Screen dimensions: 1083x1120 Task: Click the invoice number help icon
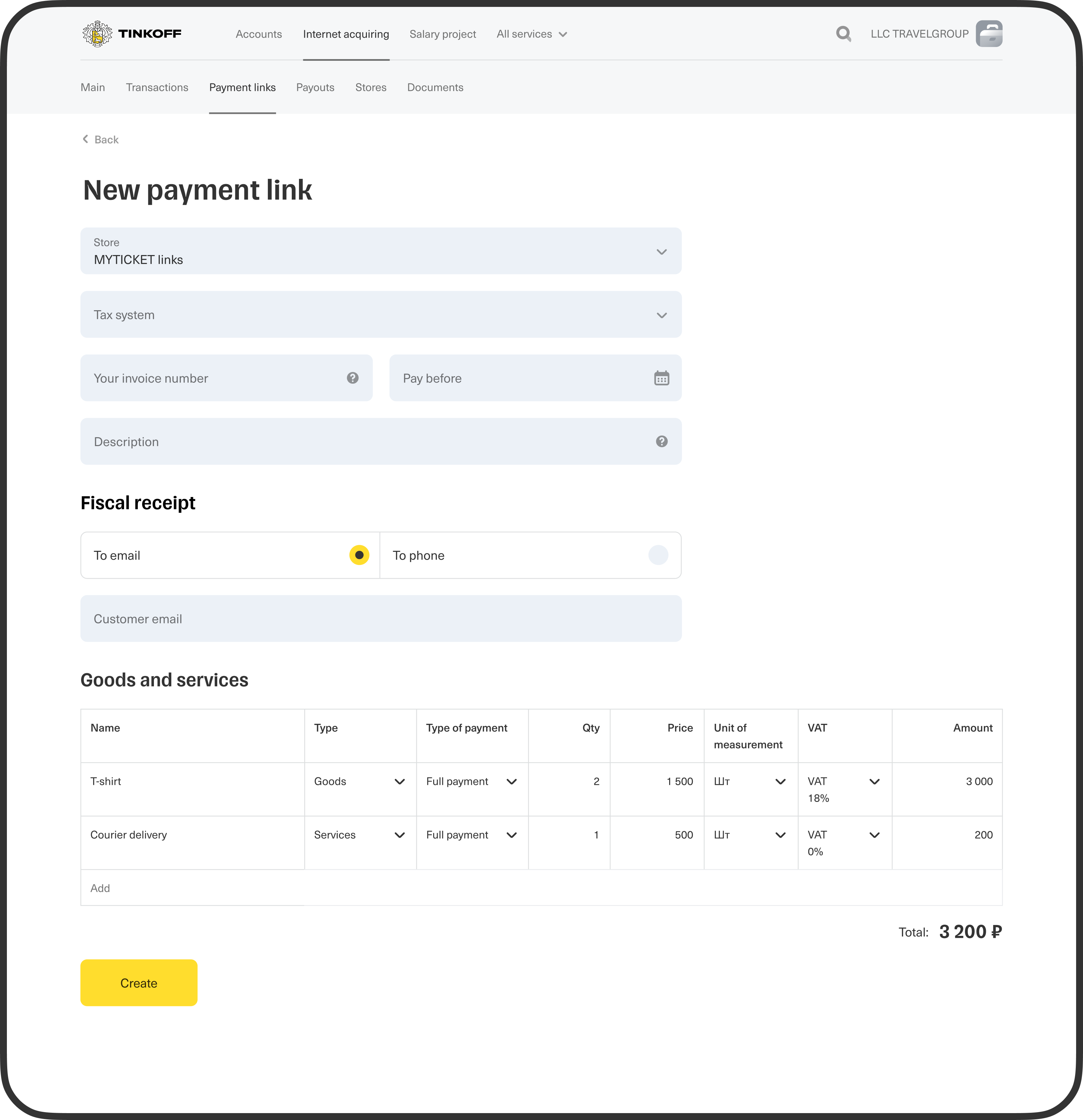352,378
